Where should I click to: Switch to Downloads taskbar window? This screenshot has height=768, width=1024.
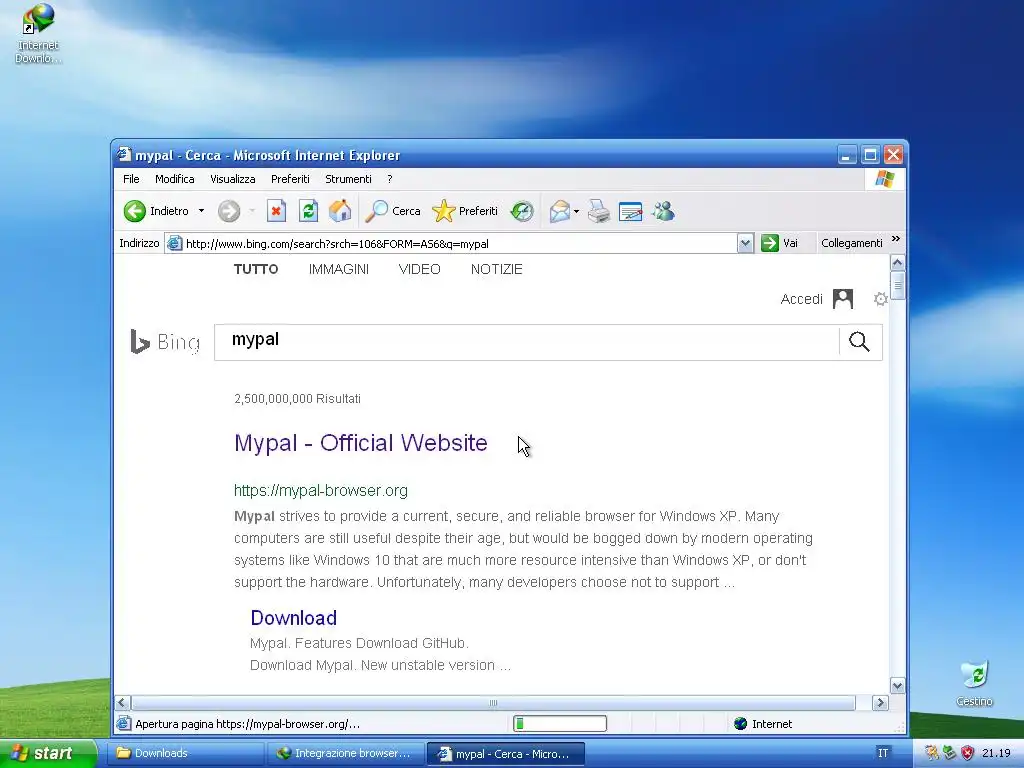185,754
